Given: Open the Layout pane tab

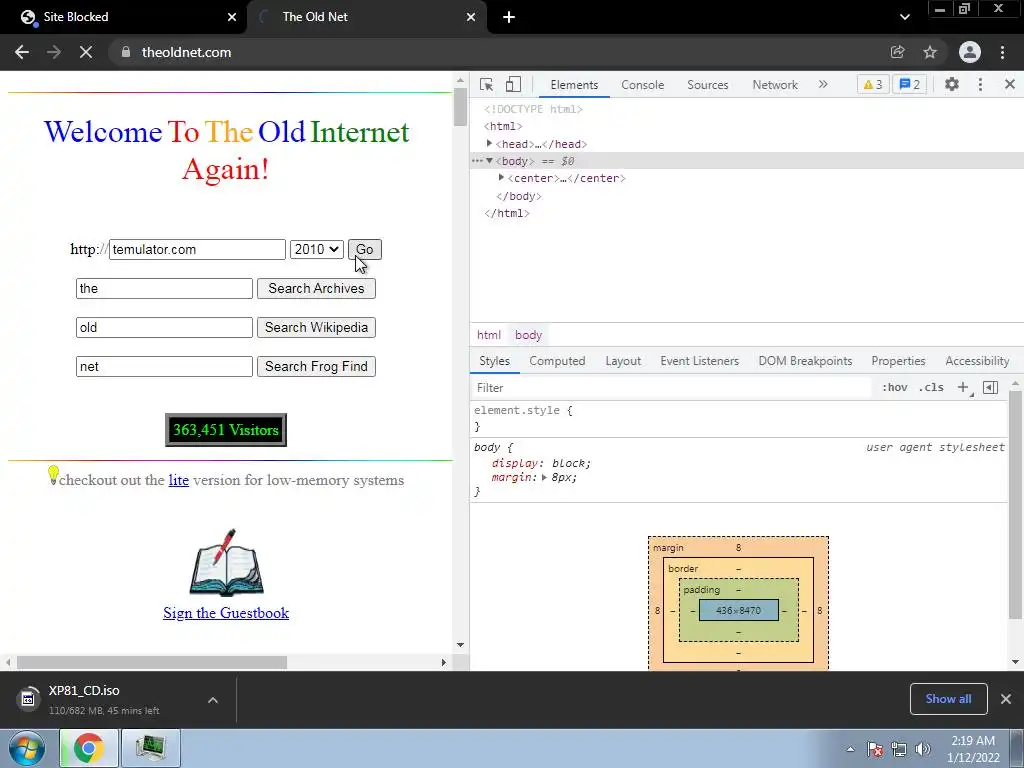Looking at the screenshot, I should click(623, 361).
